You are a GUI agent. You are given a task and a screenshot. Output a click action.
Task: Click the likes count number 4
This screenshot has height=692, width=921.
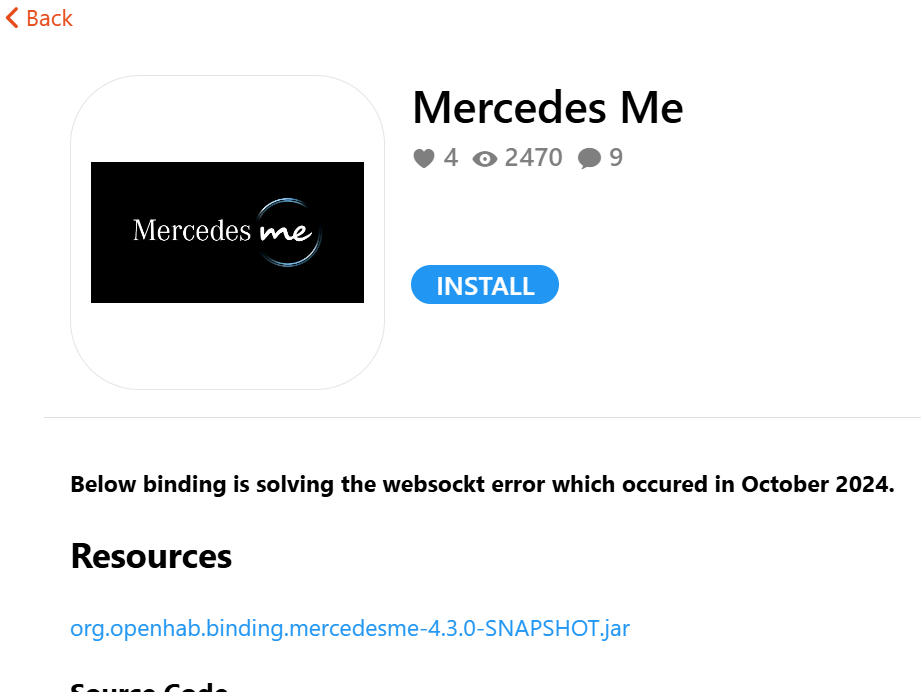pos(451,157)
